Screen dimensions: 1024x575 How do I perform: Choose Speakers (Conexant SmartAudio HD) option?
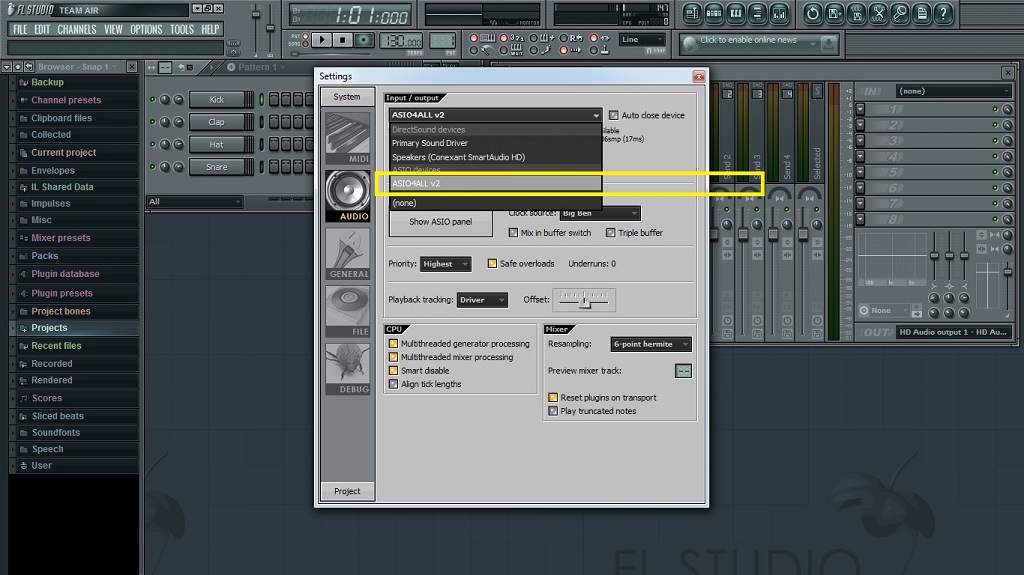(496, 157)
